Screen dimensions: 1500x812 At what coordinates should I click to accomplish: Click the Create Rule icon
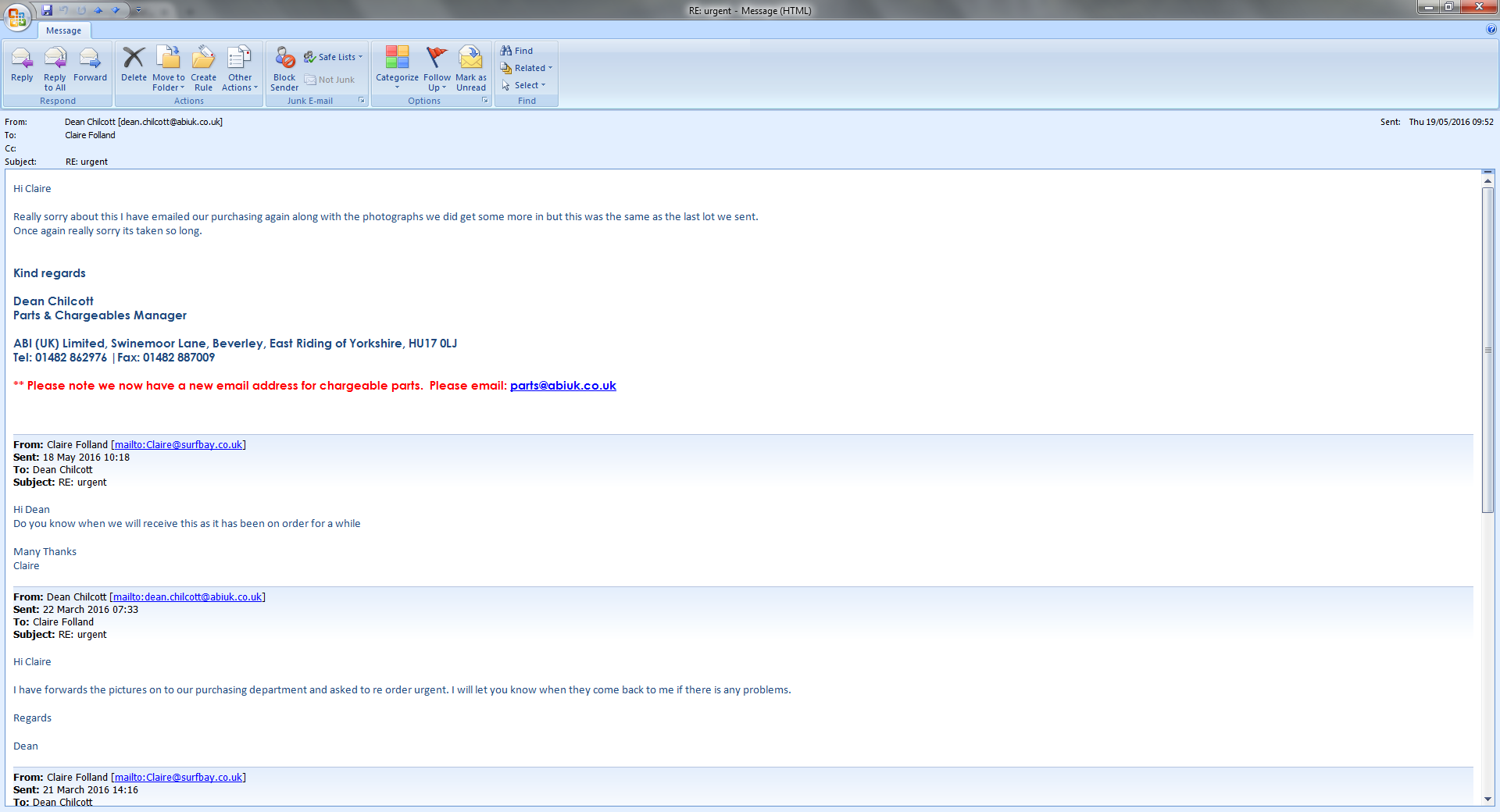203,69
